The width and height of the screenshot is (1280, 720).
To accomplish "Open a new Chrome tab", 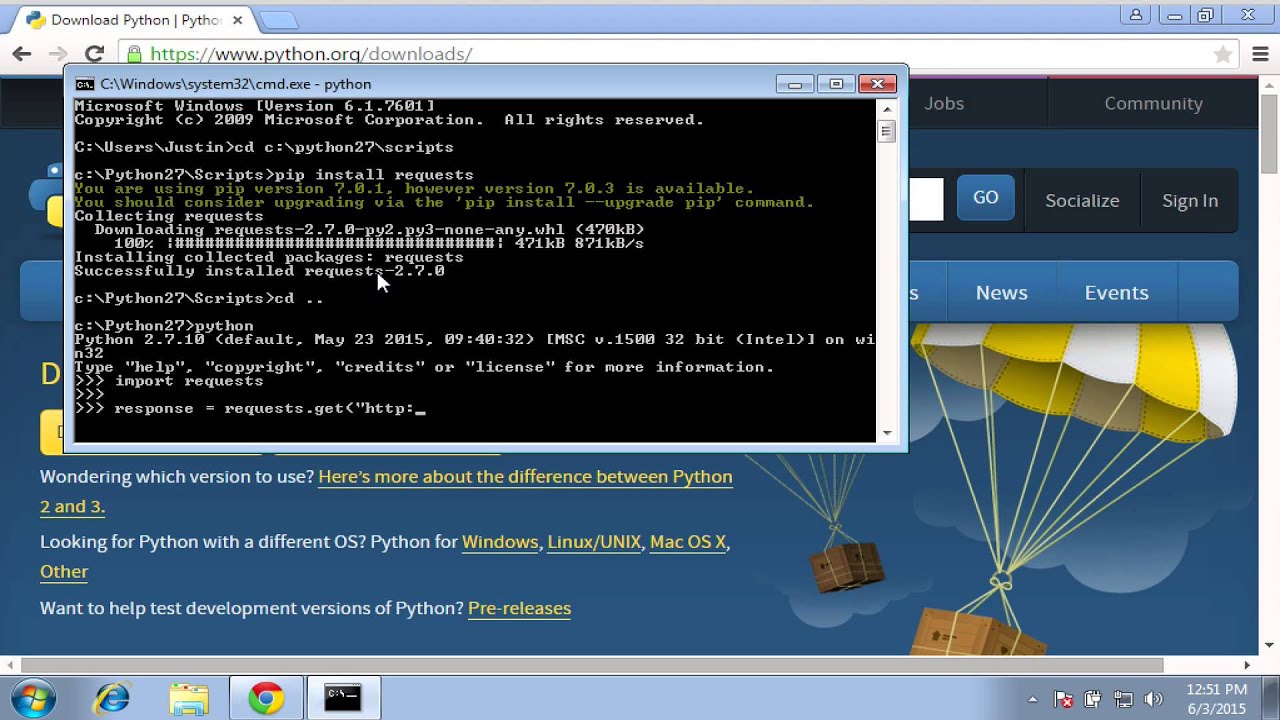I will 278,20.
